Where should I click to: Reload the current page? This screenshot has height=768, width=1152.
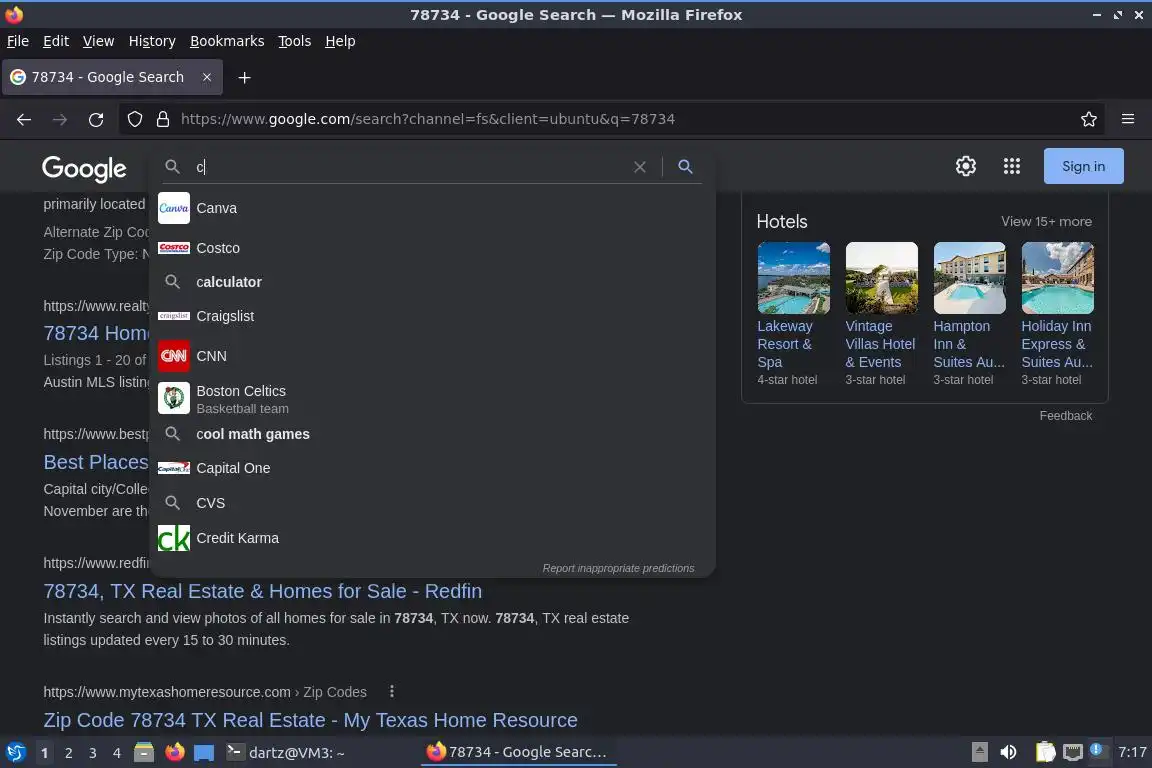[x=96, y=119]
